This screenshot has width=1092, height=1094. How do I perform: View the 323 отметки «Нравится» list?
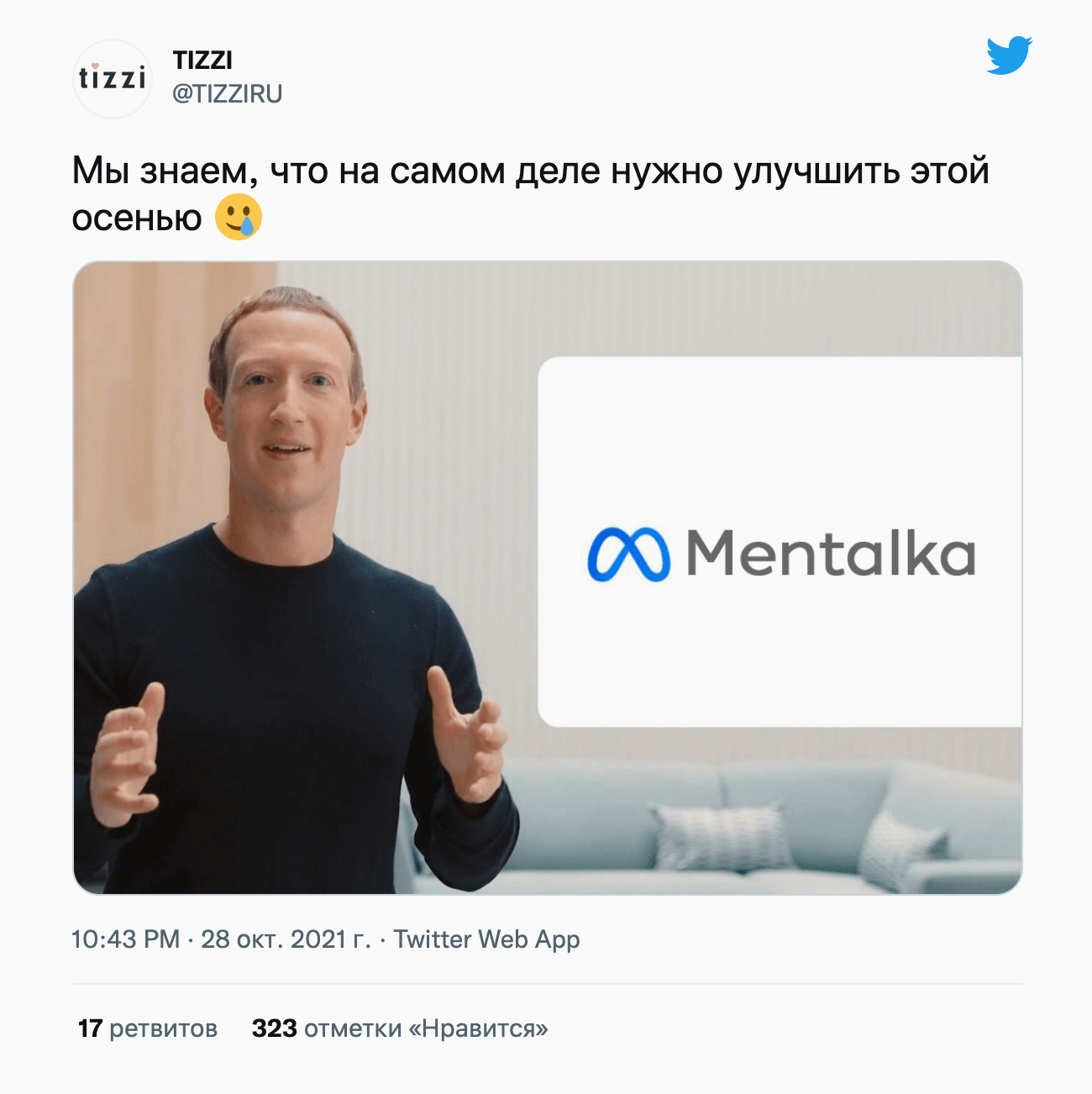point(400,1028)
